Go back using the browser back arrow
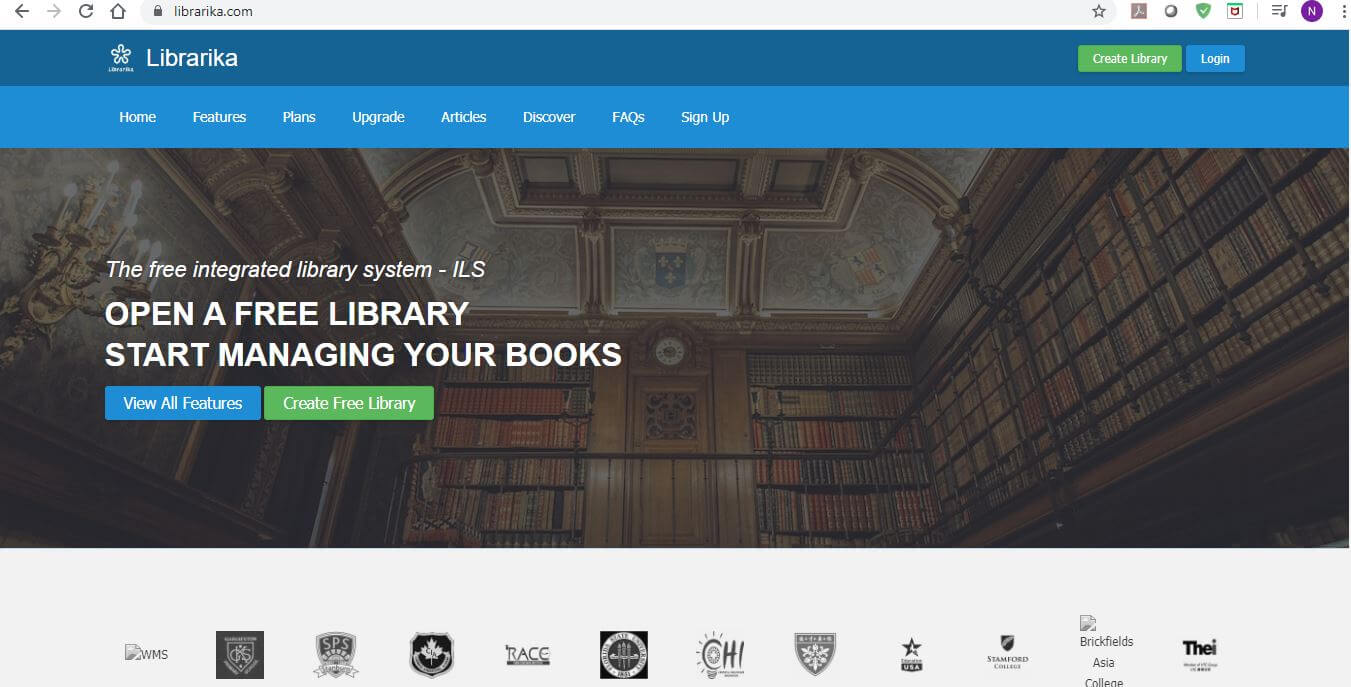This screenshot has width=1351, height=687. (22, 11)
